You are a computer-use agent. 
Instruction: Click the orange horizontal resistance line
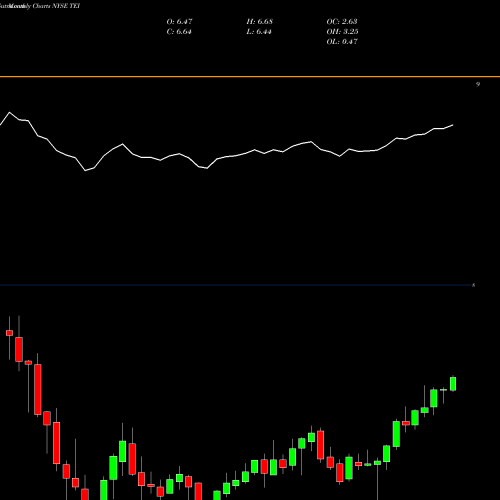[x=250, y=77]
